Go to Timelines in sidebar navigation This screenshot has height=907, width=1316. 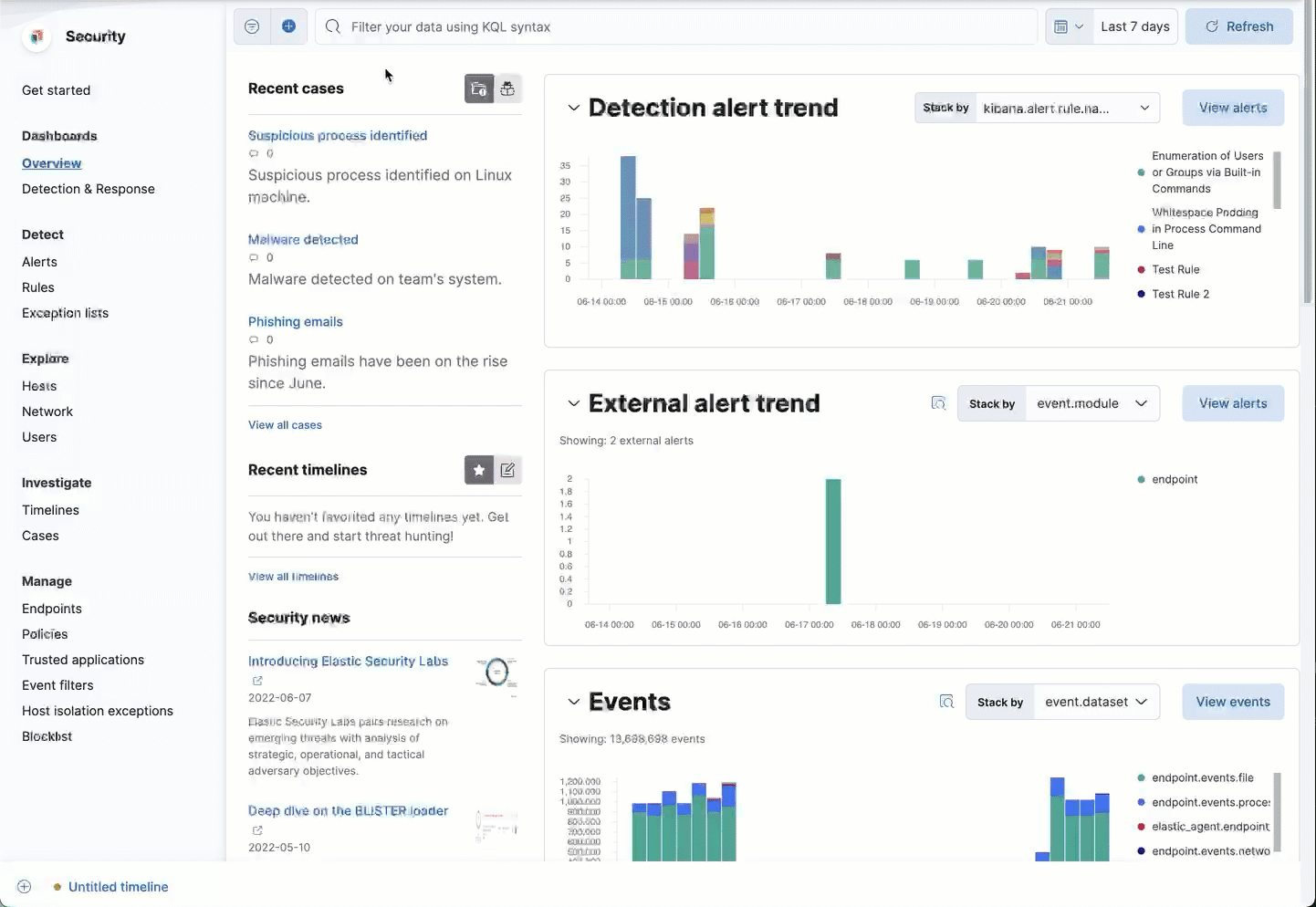50,510
